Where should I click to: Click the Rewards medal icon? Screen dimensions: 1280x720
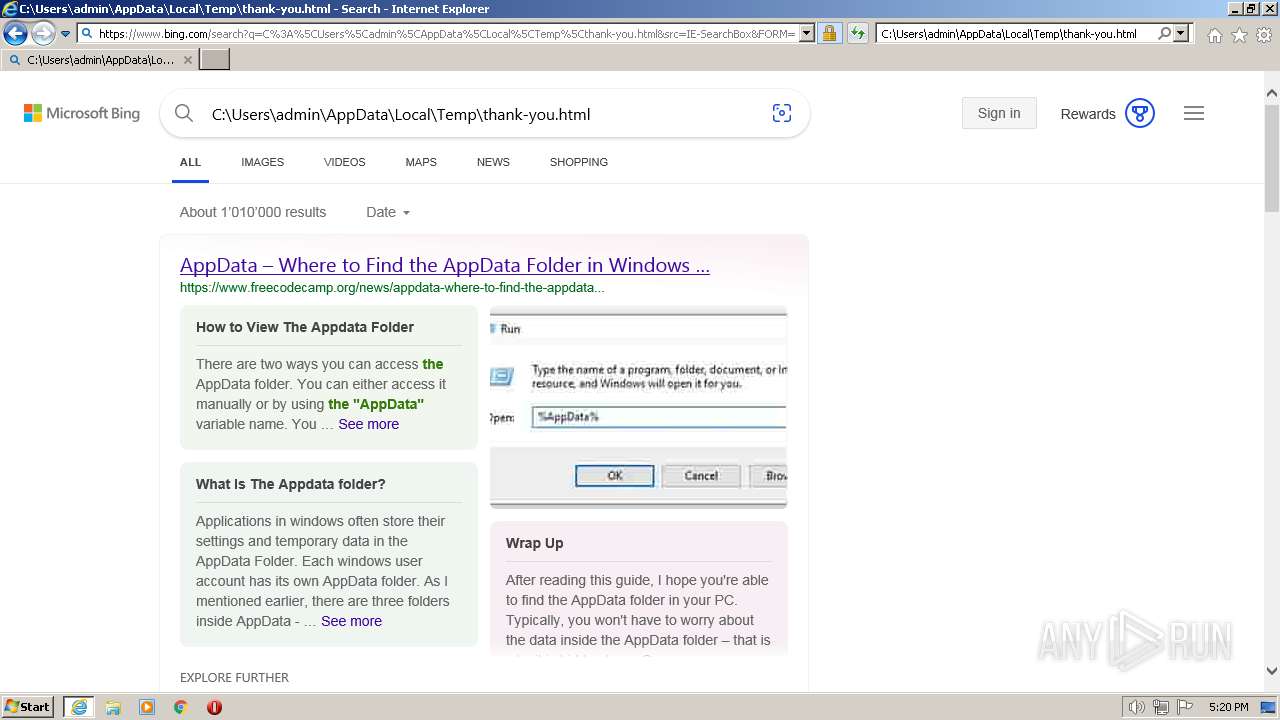[x=1140, y=113]
